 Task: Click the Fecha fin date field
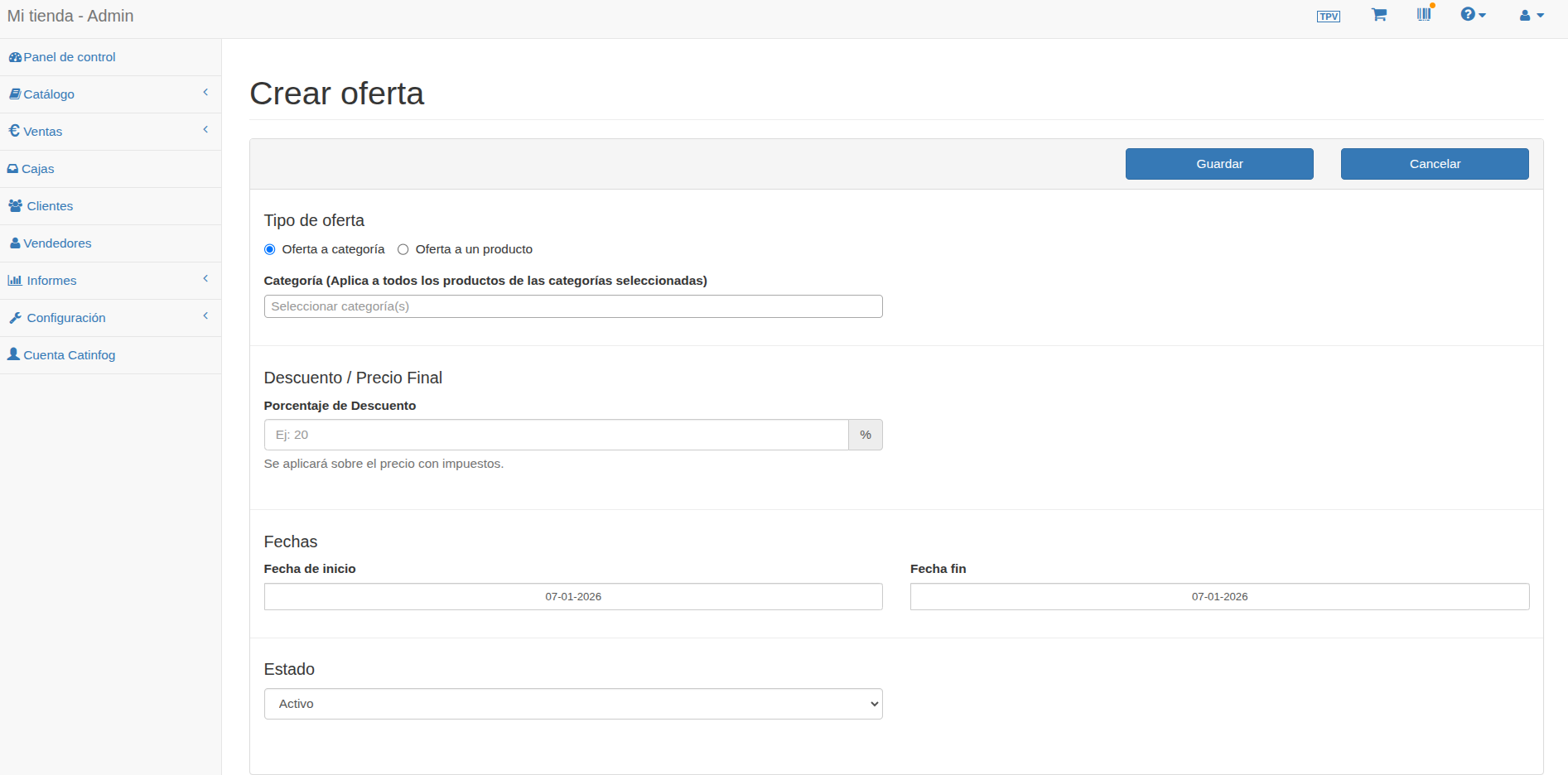point(1219,597)
